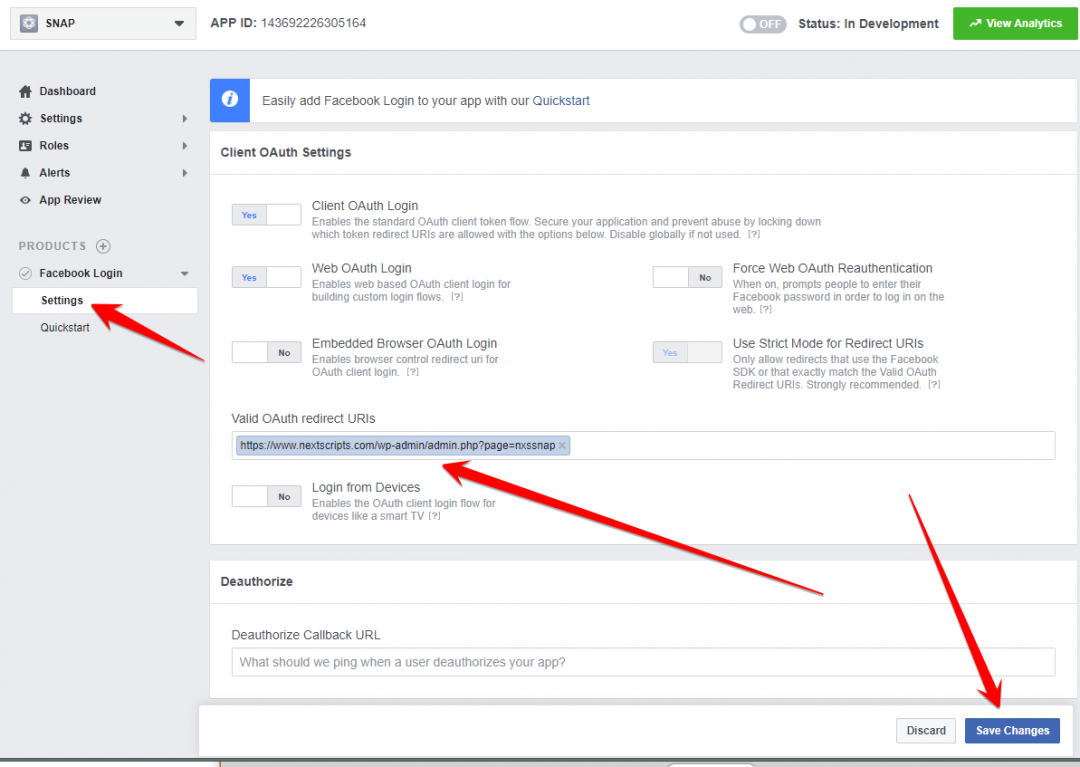Viewport: 1080px width, 767px height.
Task: Open help for Login from Devices
Action: (434, 516)
